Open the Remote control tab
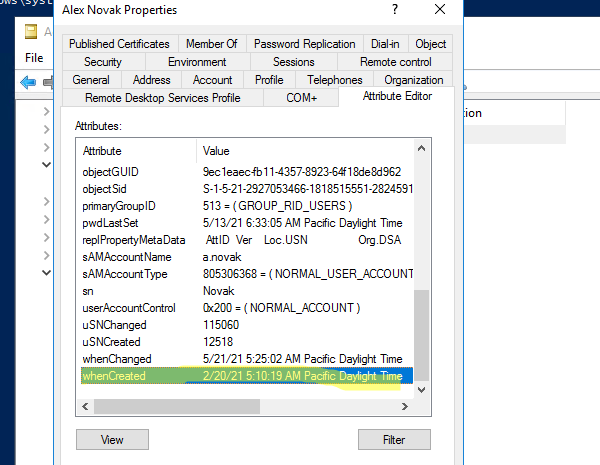The image size is (600, 465). pos(396,62)
